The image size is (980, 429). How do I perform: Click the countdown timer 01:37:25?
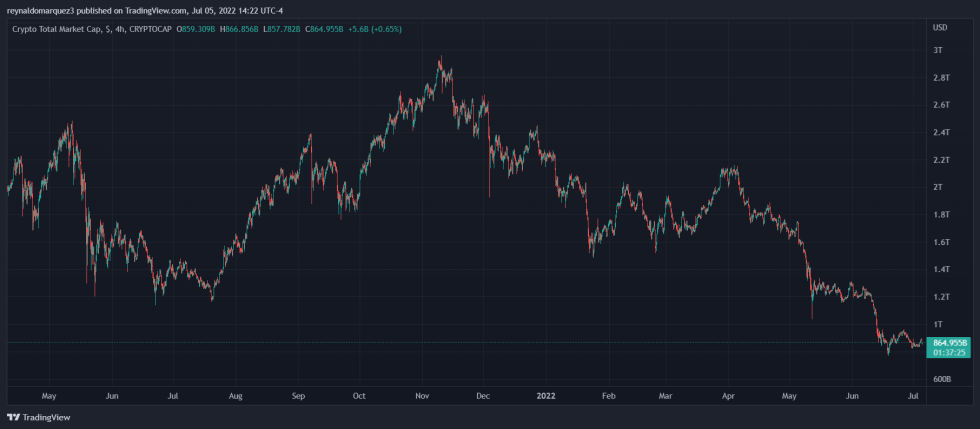951,352
